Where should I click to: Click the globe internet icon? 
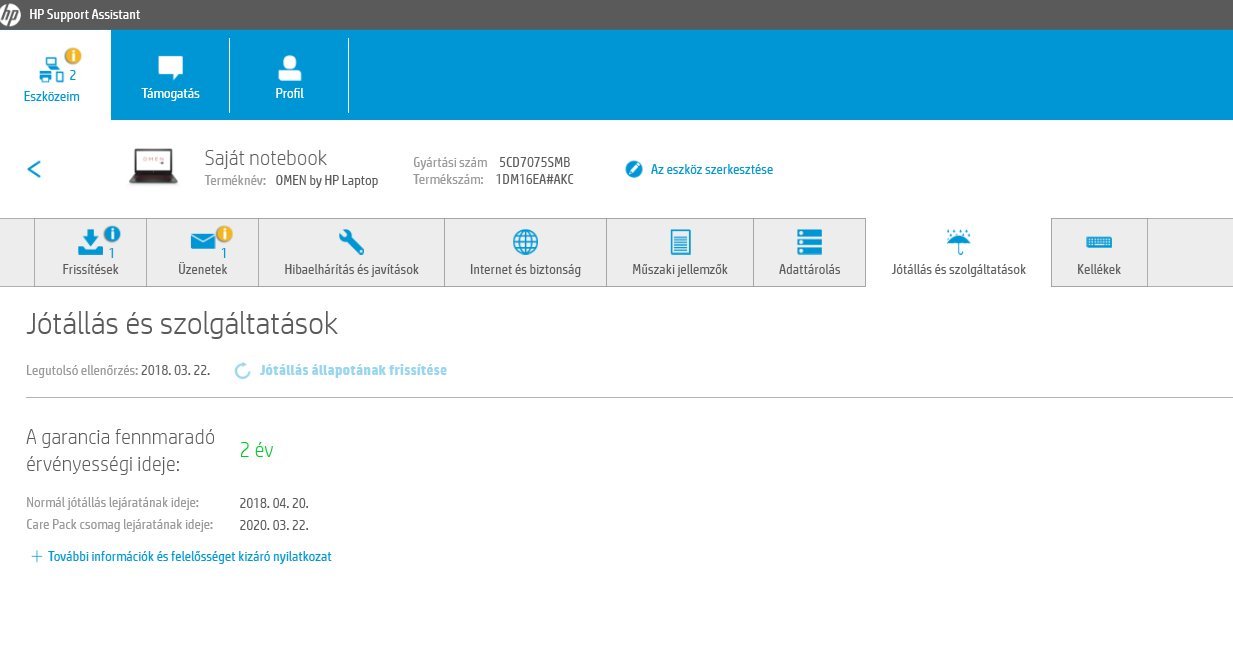click(x=525, y=242)
